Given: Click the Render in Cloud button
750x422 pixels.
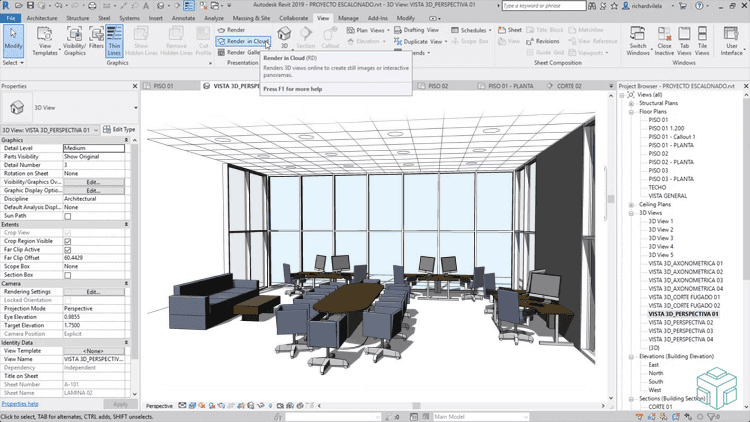Looking at the screenshot, I should click(x=241, y=41).
